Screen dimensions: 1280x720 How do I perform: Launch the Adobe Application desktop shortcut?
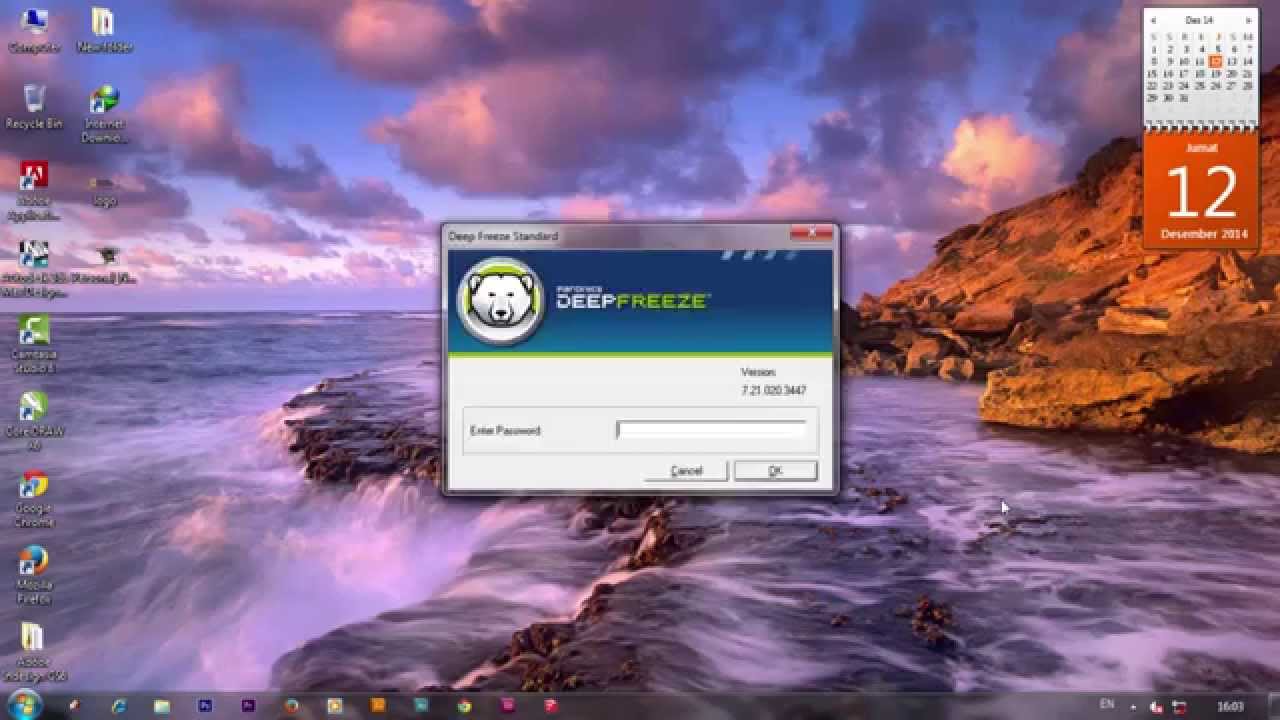pyautogui.click(x=33, y=190)
